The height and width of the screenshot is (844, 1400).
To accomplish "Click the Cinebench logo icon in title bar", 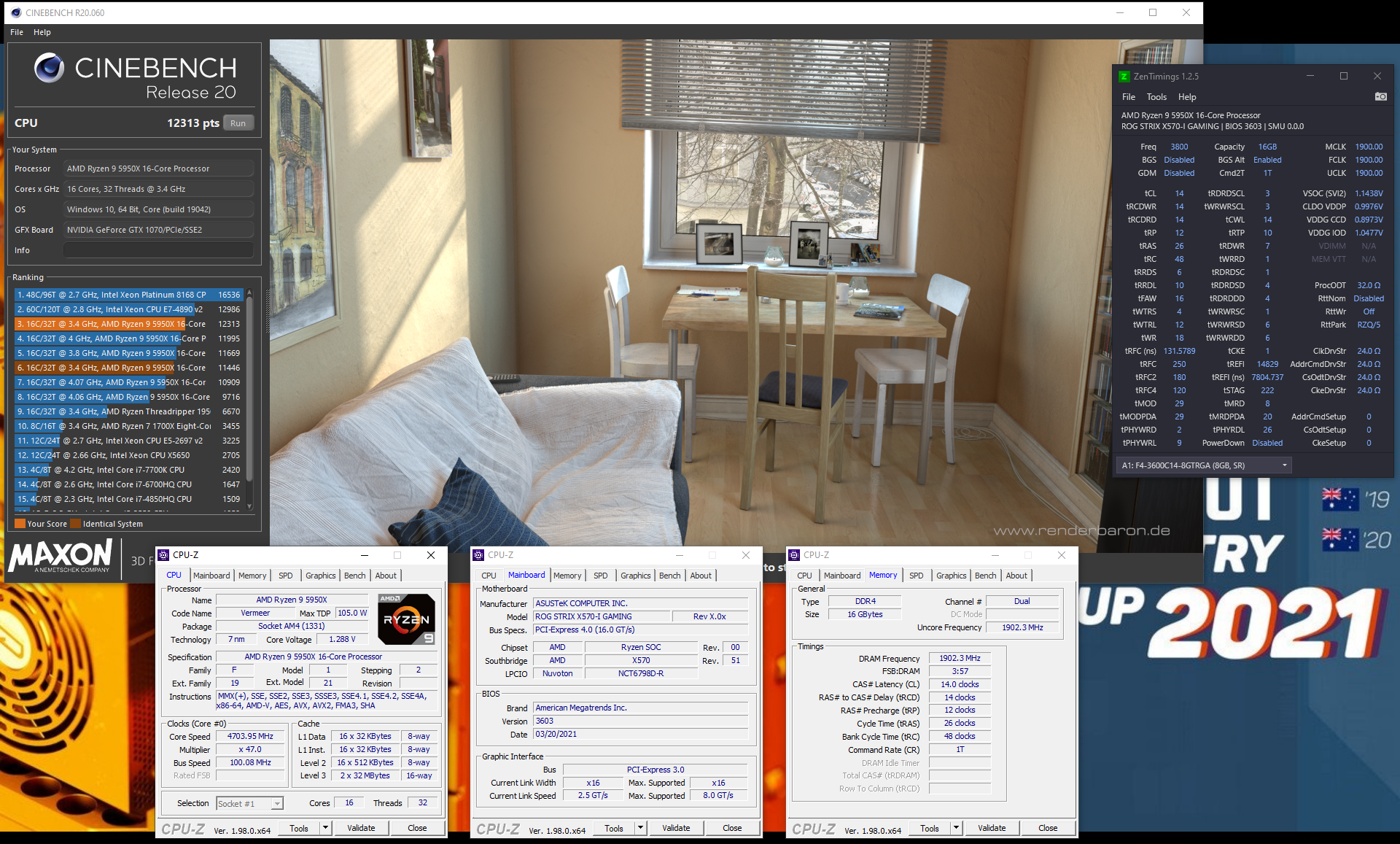I will pyautogui.click(x=16, y=12).
